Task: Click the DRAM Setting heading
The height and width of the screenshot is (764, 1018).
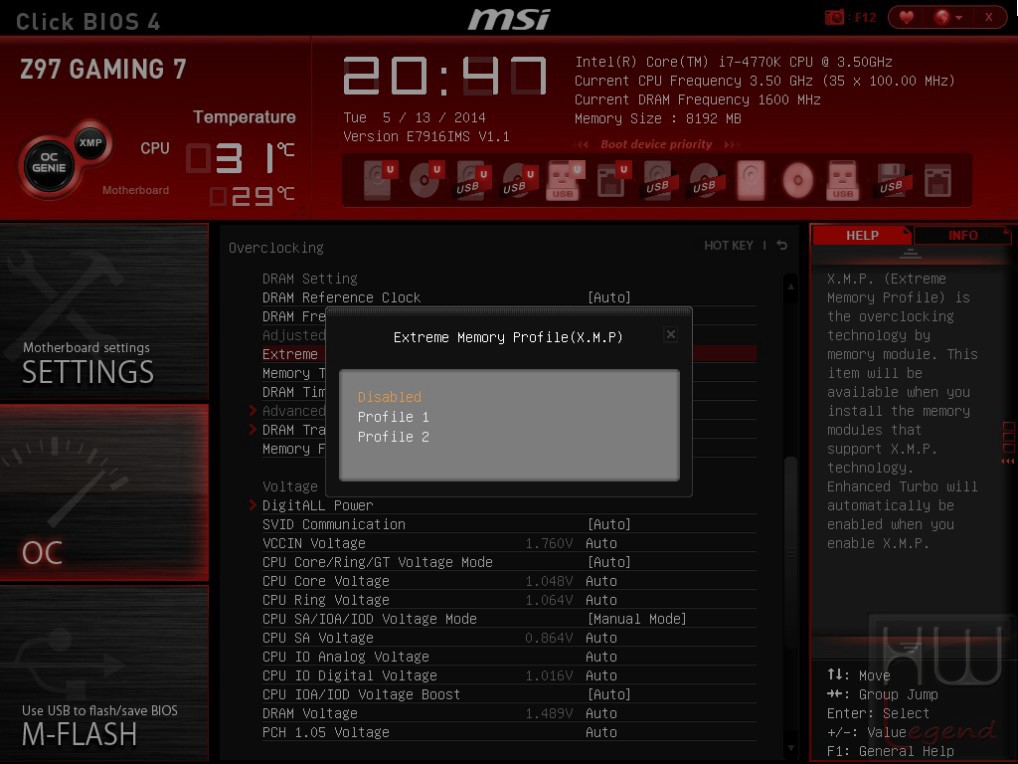Action: 310,278
